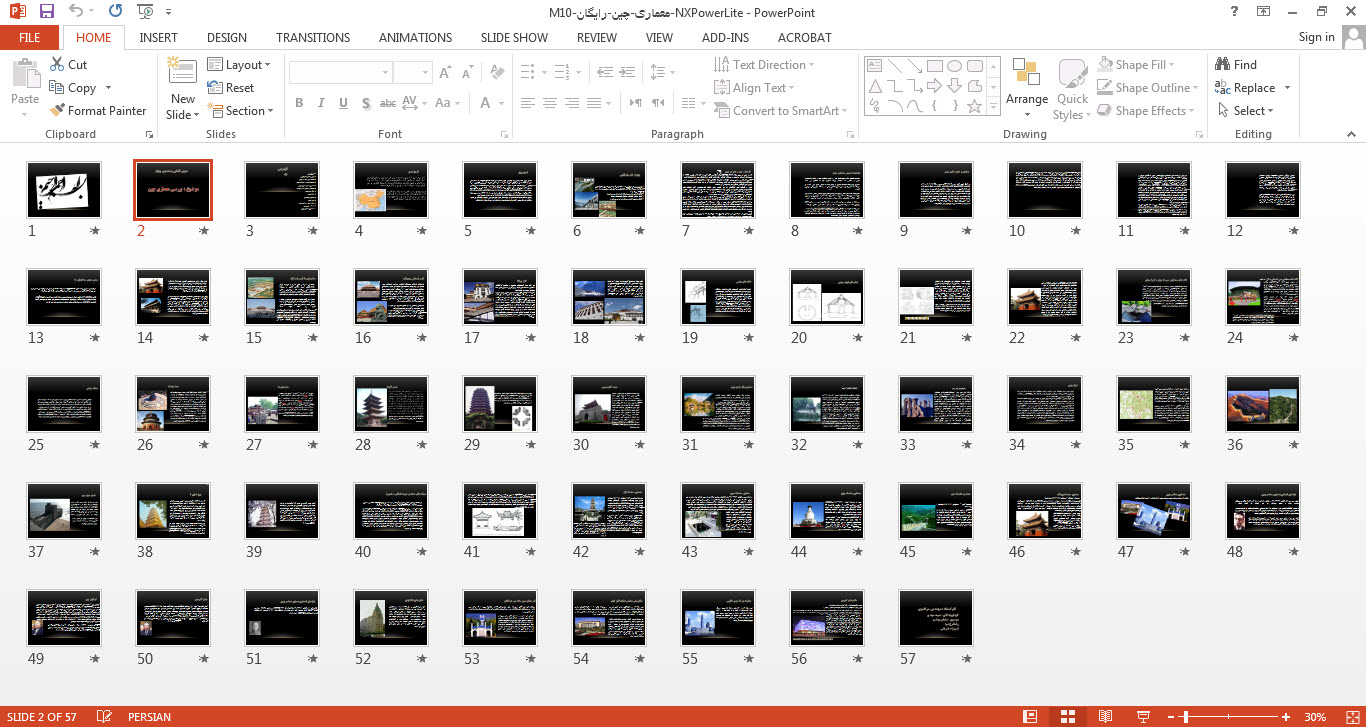Screen dimensions: 1366x727
Task: Click Start From Beginning icon in title bar
Action: [x=146, y=12]
